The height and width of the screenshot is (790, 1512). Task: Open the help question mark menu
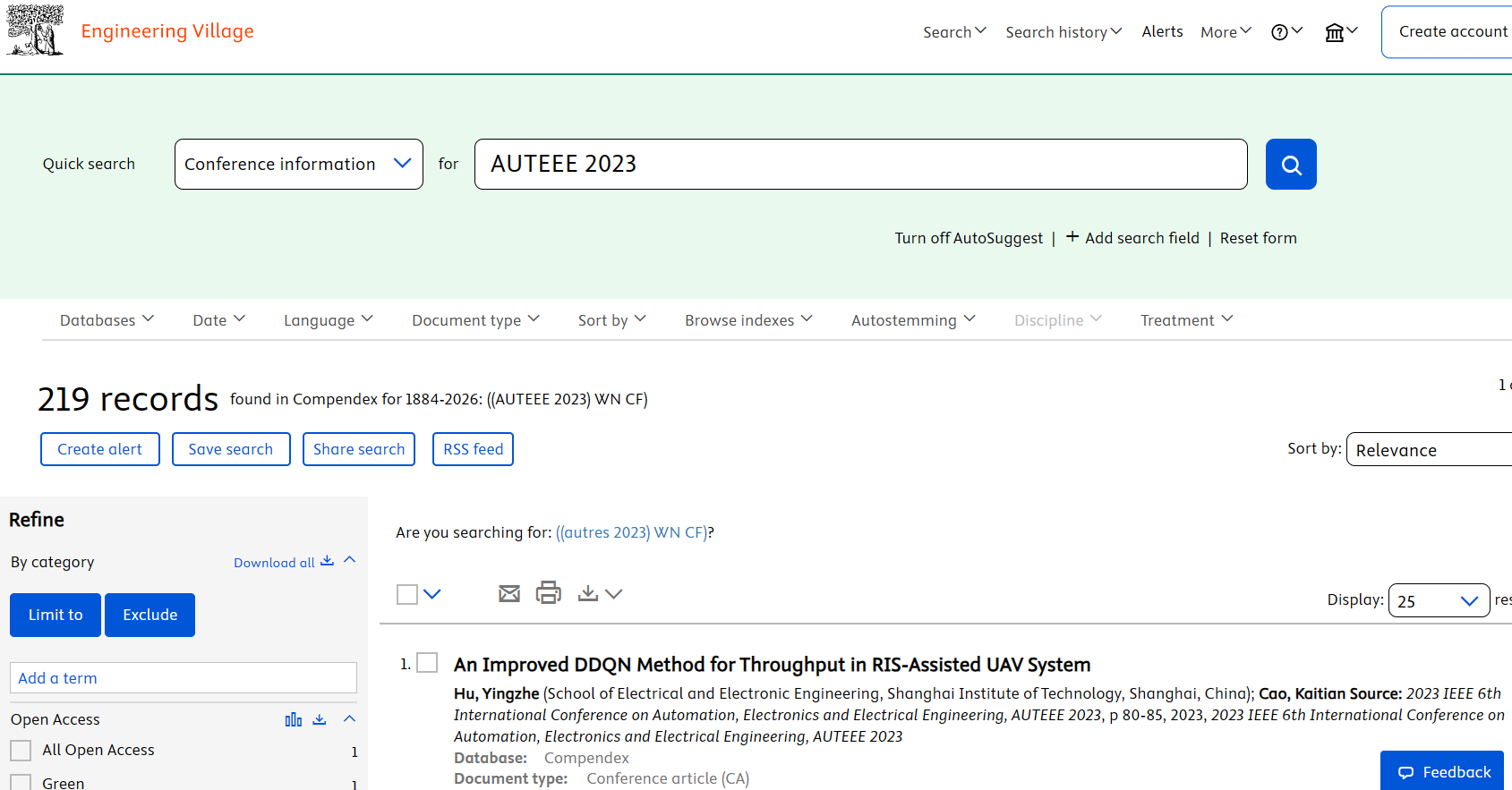1286,32
